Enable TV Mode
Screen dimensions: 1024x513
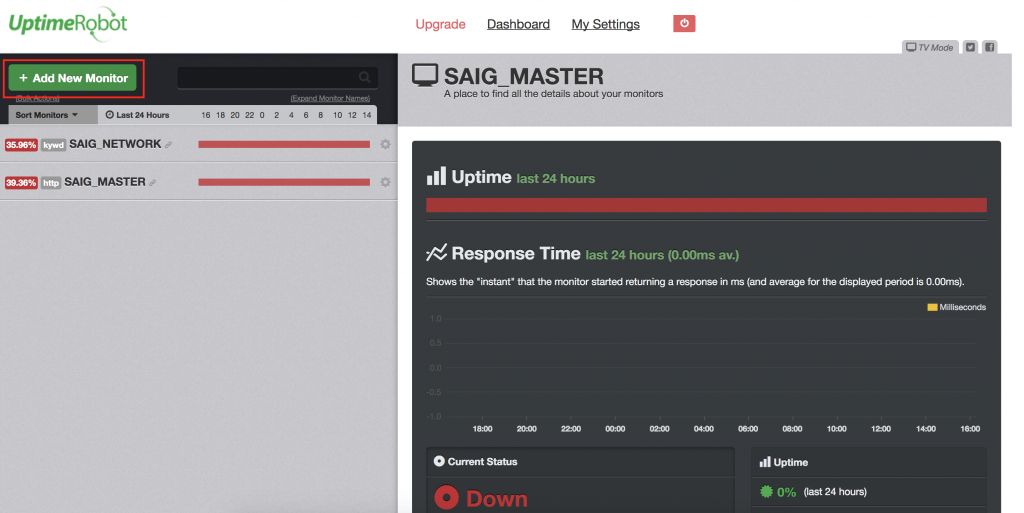929,47
